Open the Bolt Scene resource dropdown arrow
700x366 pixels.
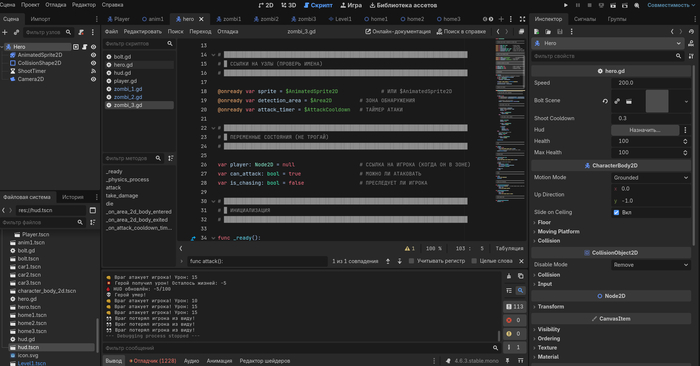[x=686, y=101]
